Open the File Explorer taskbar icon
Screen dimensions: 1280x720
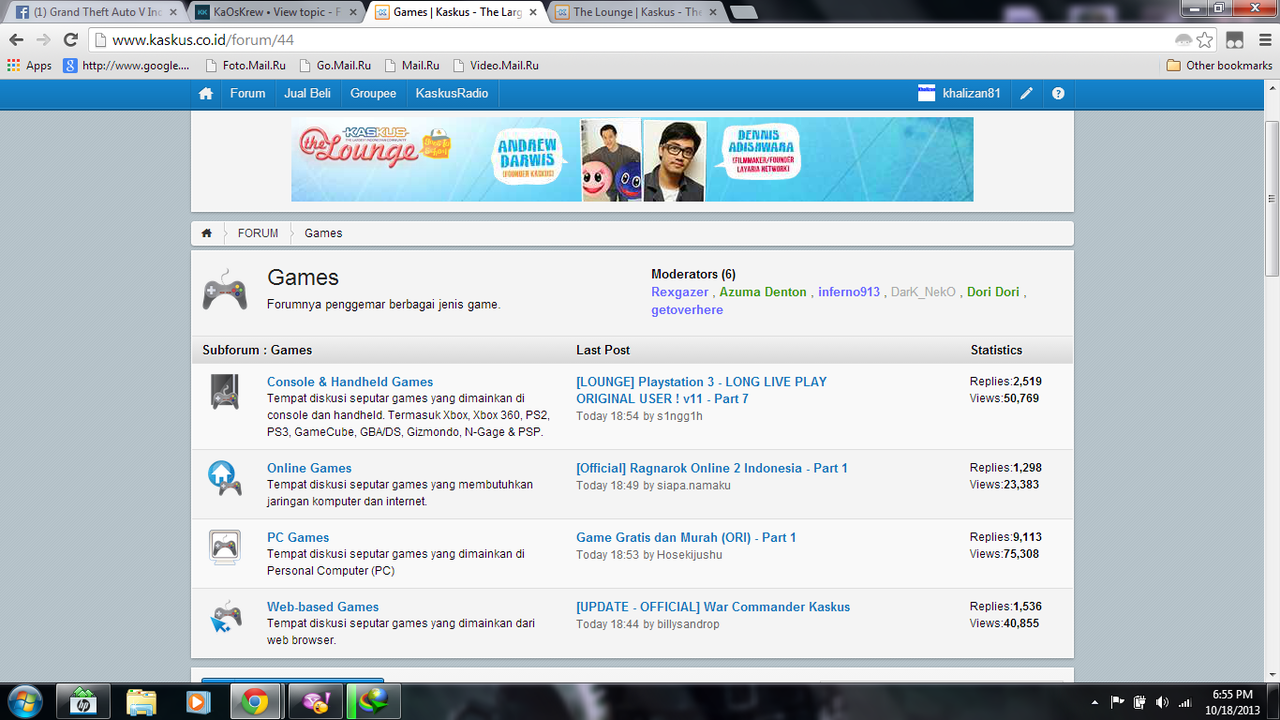pyautogui.click(x=141, y=702)
